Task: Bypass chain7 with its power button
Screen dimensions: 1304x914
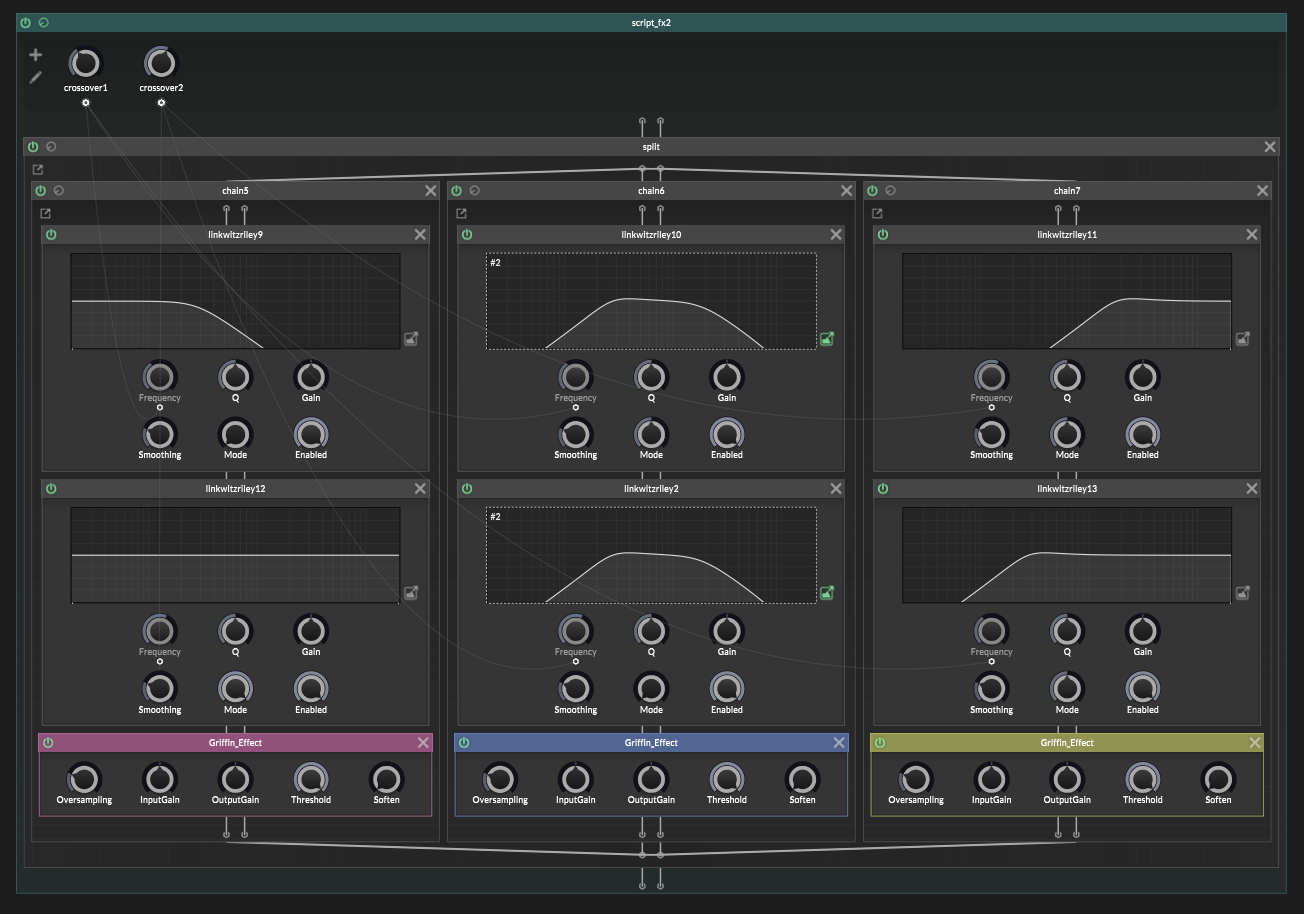Action: point(873,190)
